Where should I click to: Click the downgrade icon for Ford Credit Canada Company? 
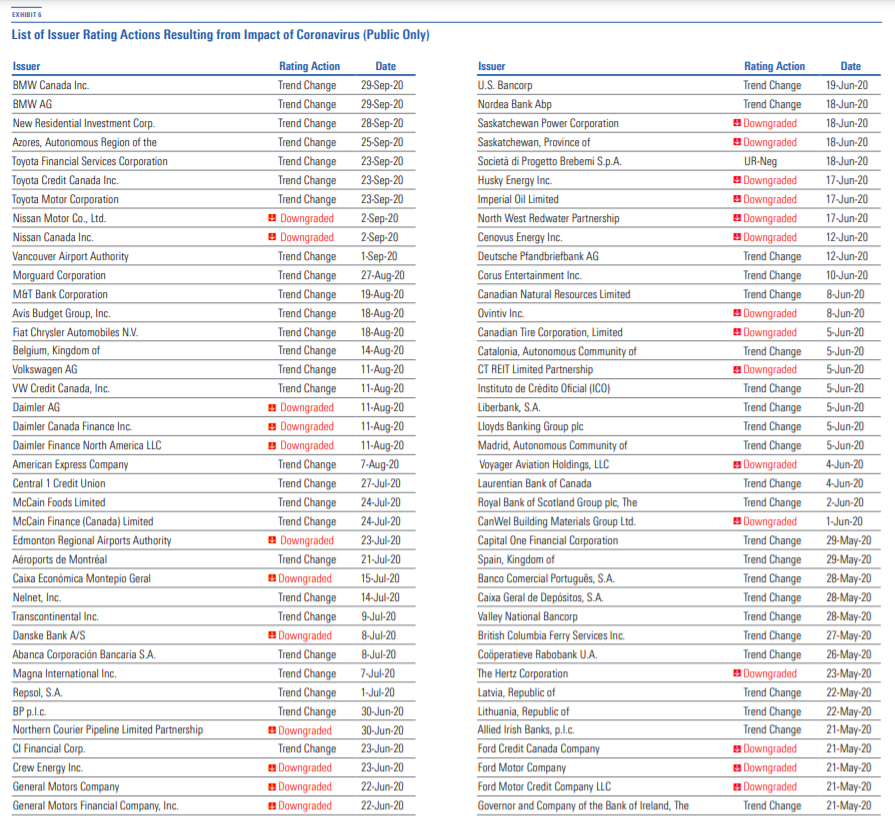point(737,749)
